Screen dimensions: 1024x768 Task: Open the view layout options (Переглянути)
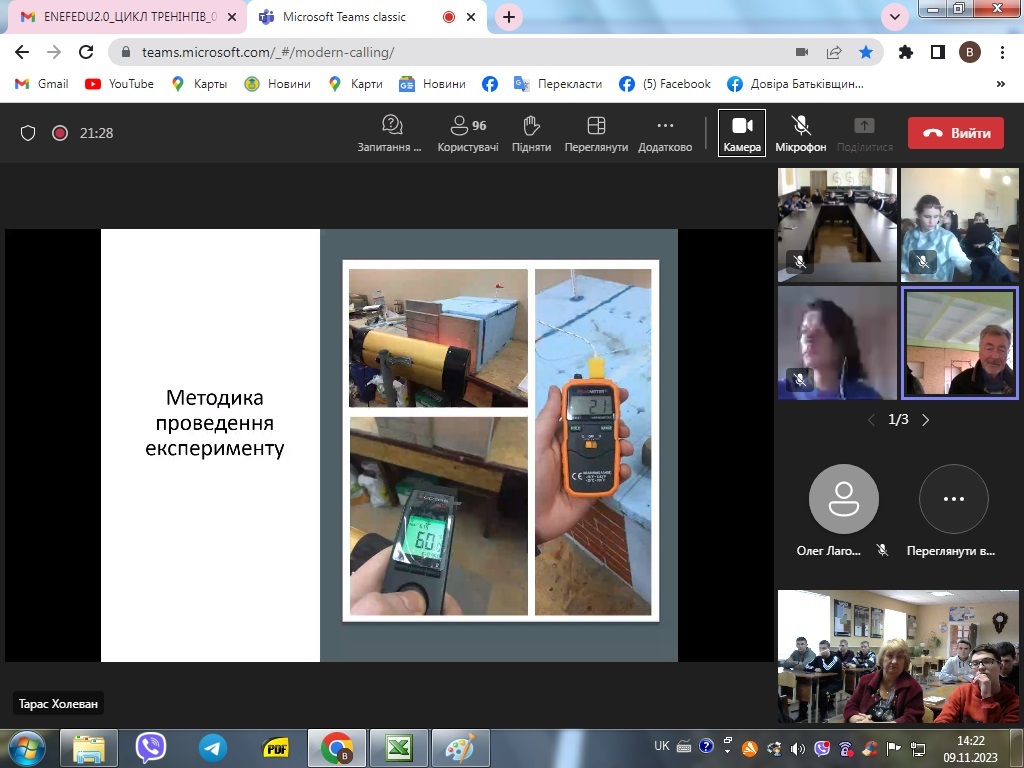tap(596, 133)
